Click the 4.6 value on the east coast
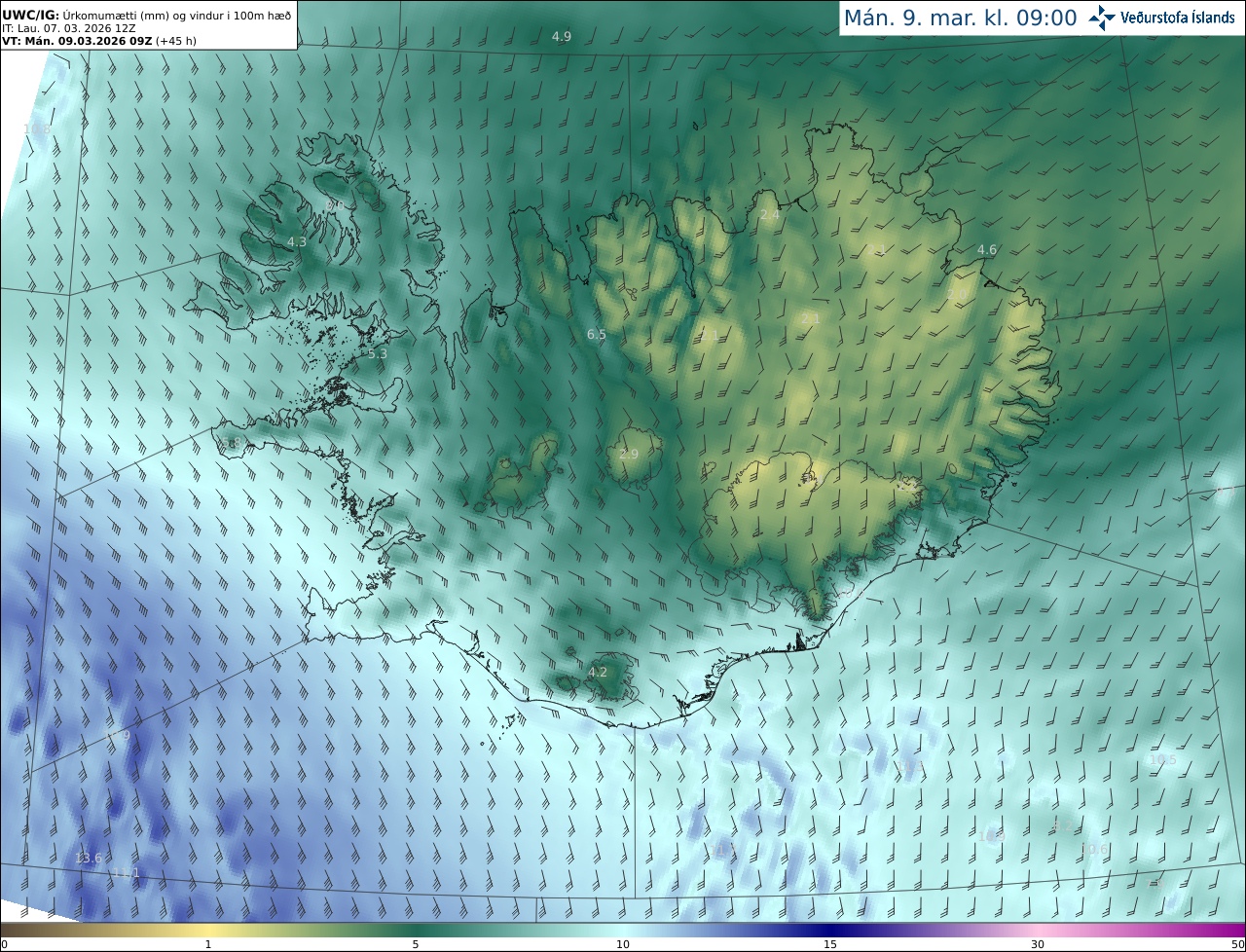1246x952 pixels. pos(987,250)
